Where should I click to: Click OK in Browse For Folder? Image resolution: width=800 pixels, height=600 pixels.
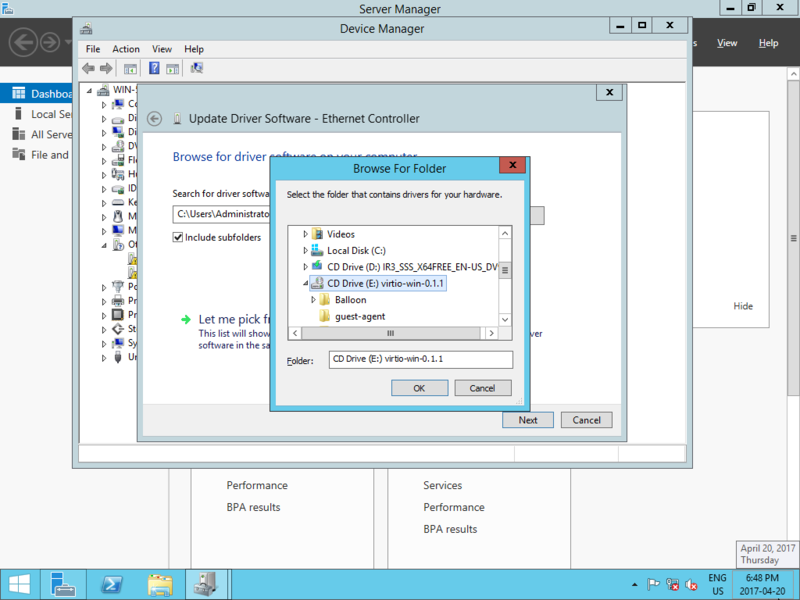point(419,388)
